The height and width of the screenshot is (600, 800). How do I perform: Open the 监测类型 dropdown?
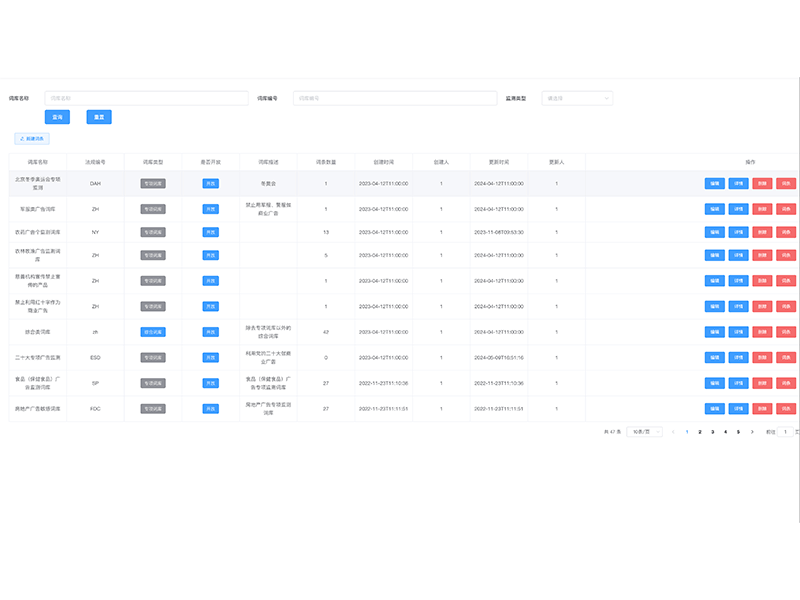coord(577,98)
